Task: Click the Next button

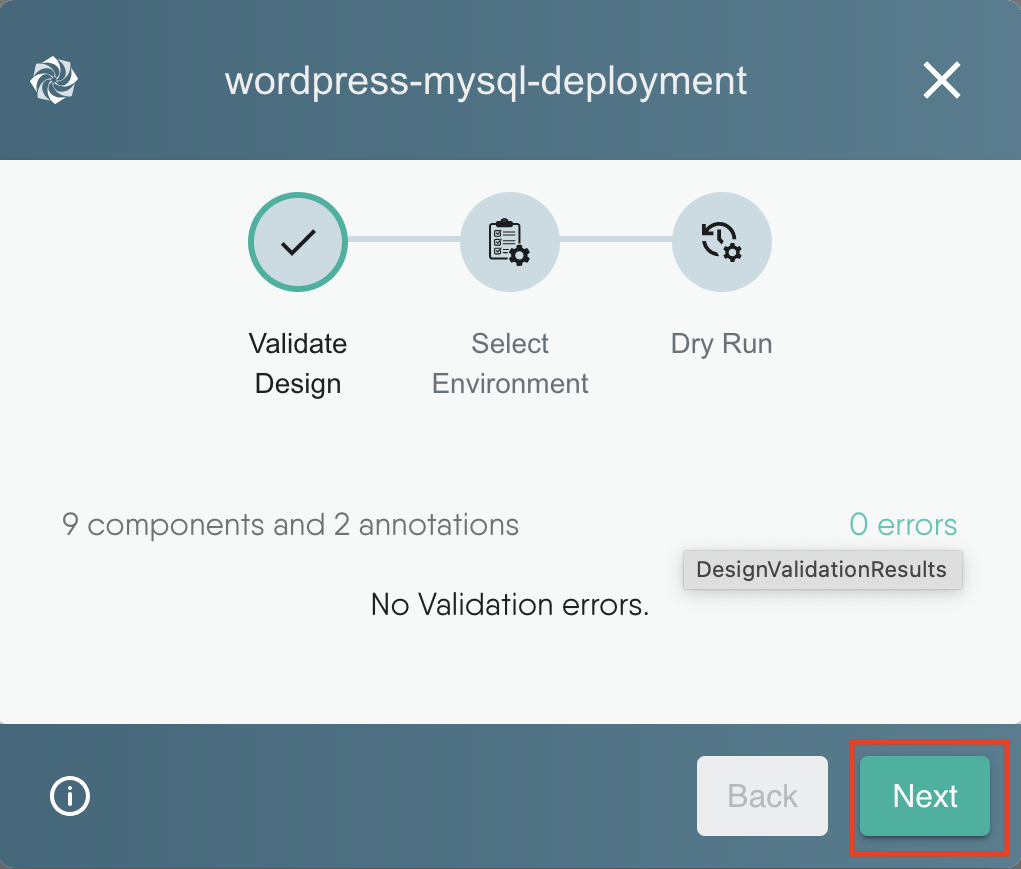Action: pyautogui.click(x=925, y=796)
